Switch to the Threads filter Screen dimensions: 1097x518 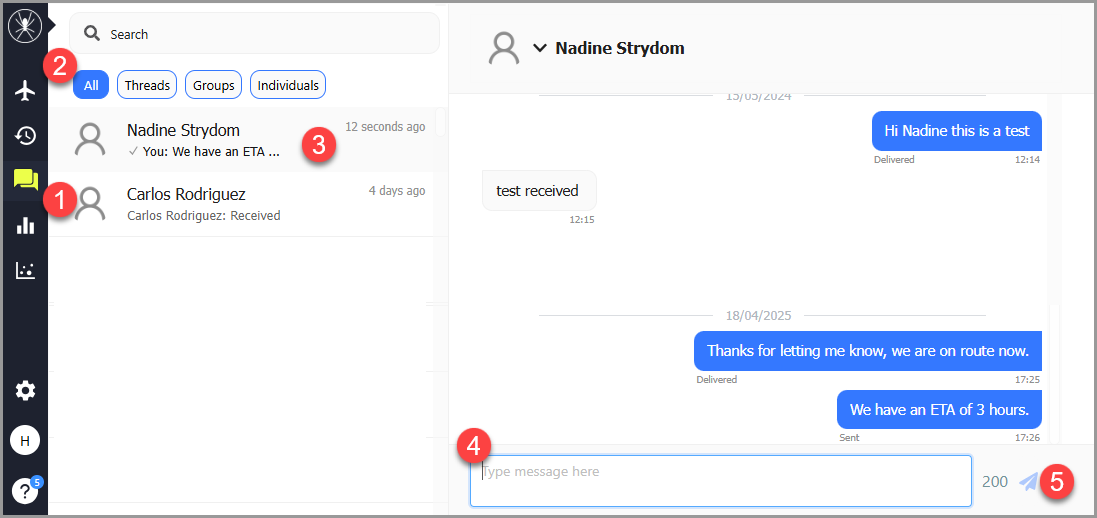click(x=147, y=85)
